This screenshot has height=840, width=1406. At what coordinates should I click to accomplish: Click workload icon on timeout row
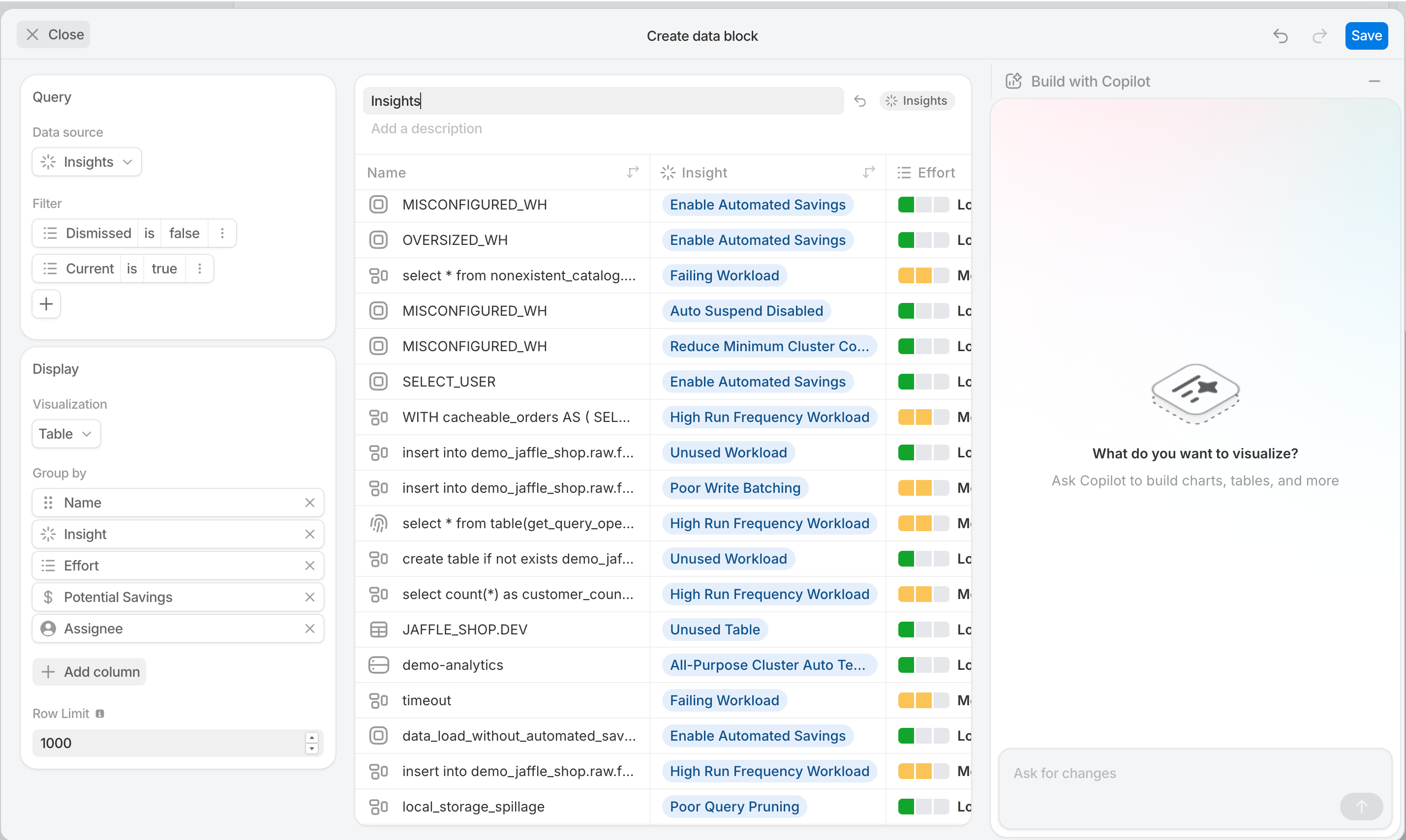click(x=379, y=700)
